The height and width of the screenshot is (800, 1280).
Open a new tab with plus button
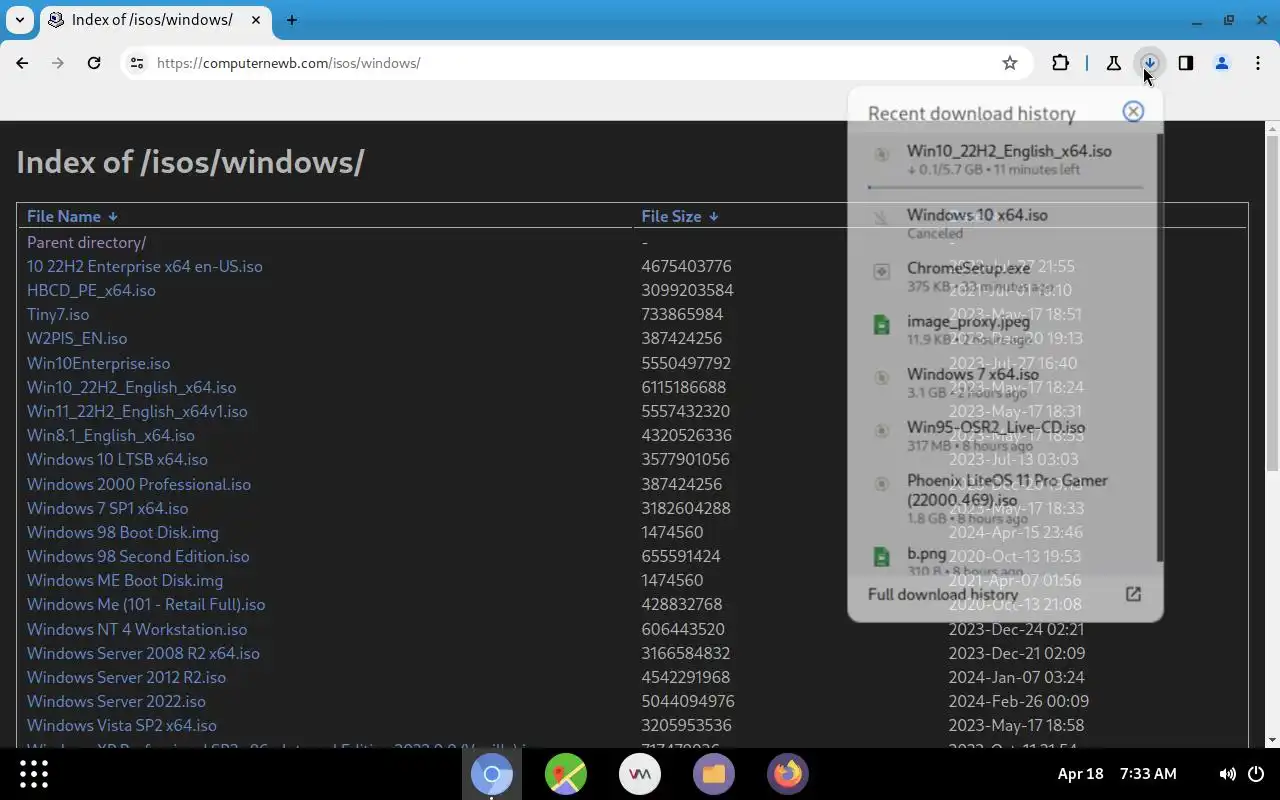pos(292,20)
